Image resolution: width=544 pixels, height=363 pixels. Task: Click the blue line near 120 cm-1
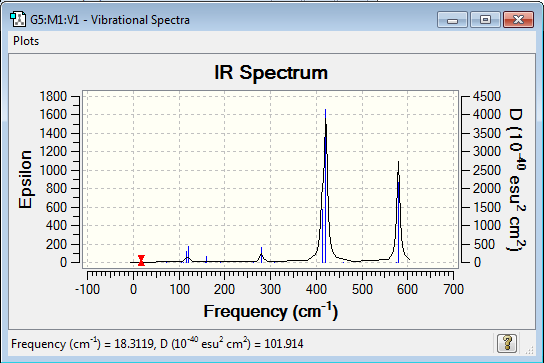[188, 254]
